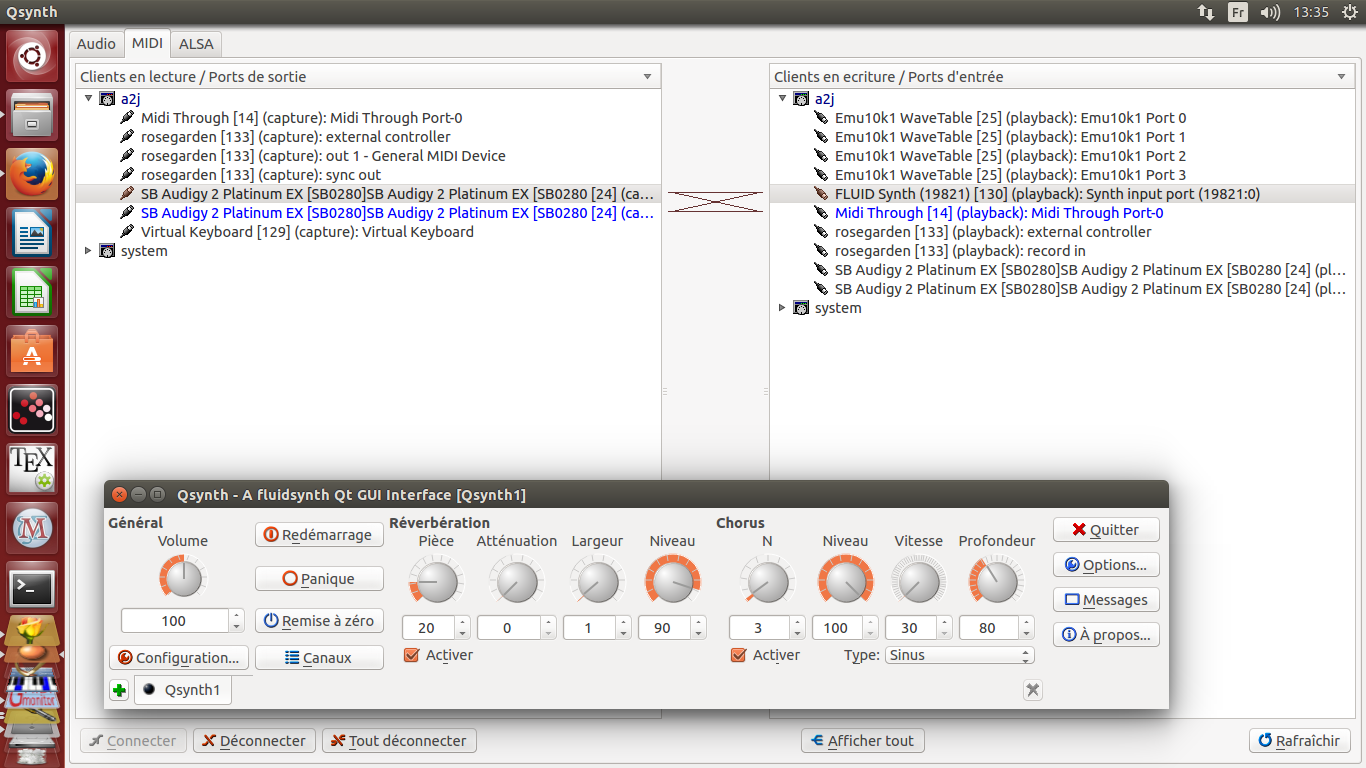
Task: Expand the system client in input ports
Action: (782, 308)
